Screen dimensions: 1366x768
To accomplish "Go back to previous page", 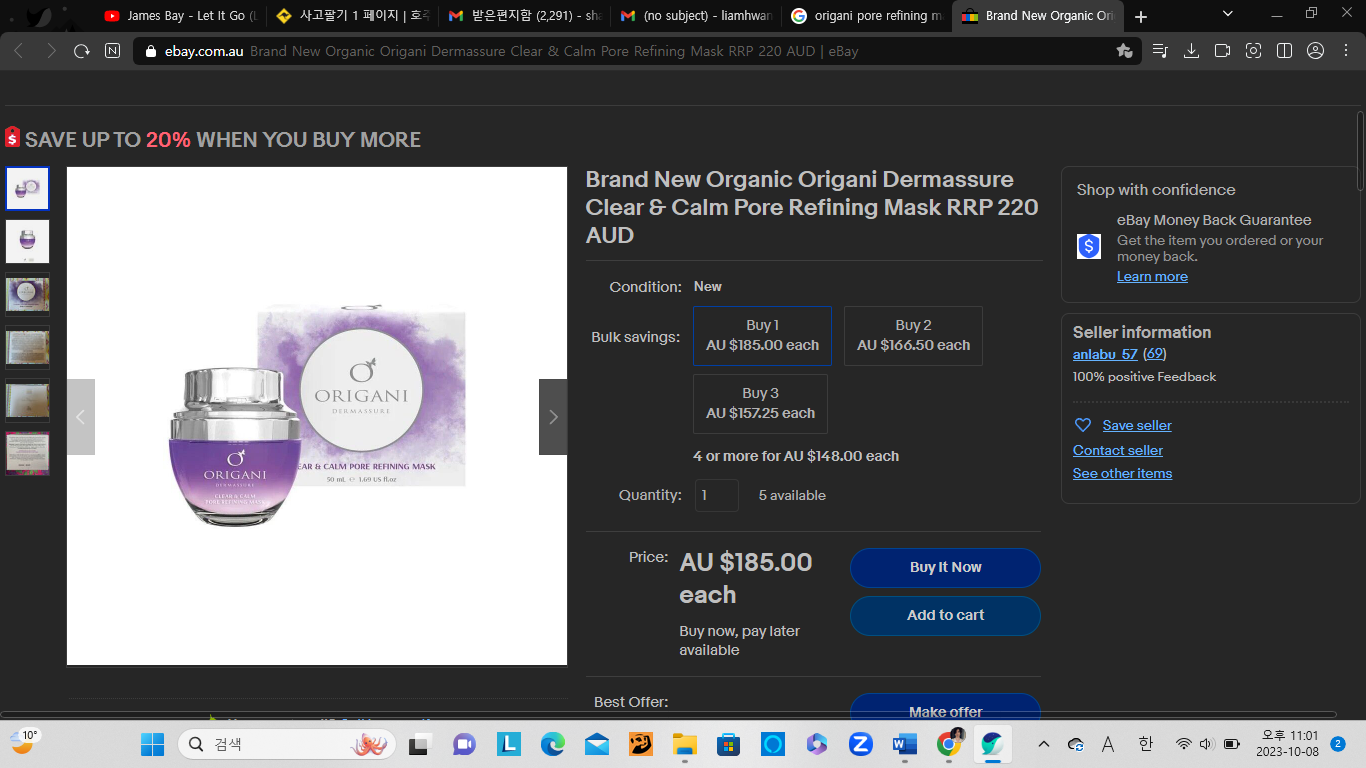I will point(19,51).
